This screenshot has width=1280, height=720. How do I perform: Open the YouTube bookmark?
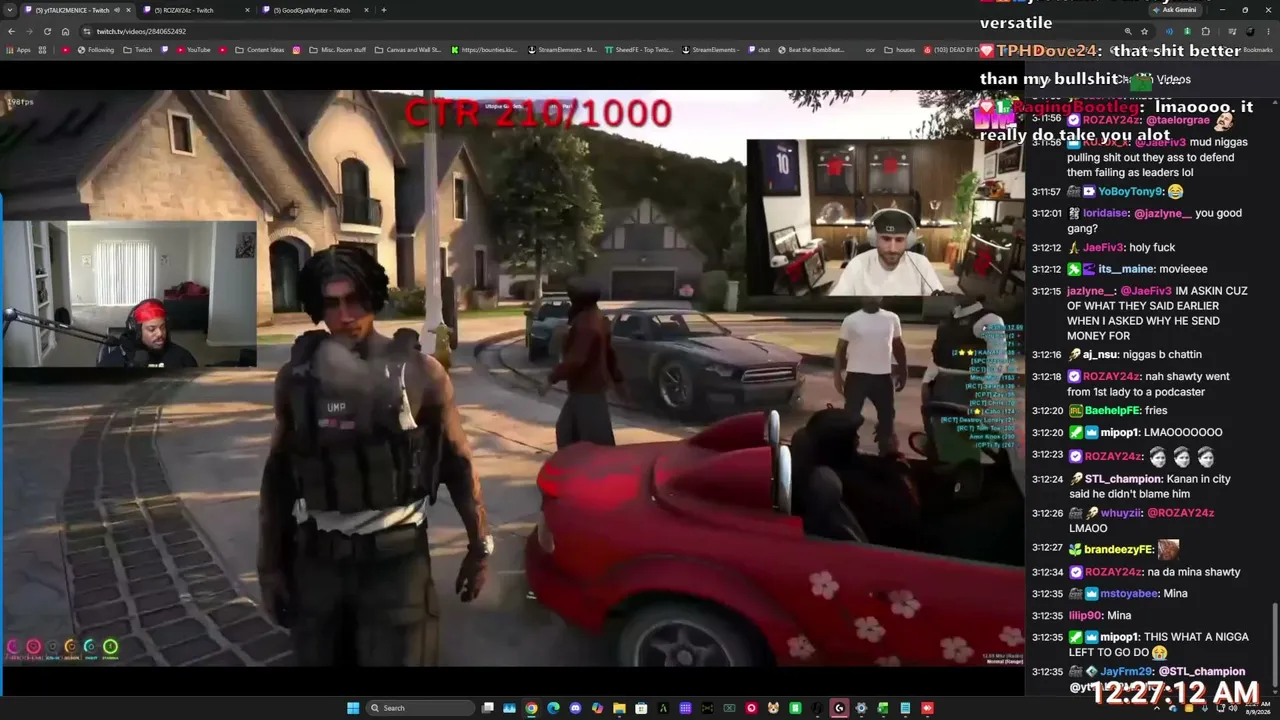(192, 50)
